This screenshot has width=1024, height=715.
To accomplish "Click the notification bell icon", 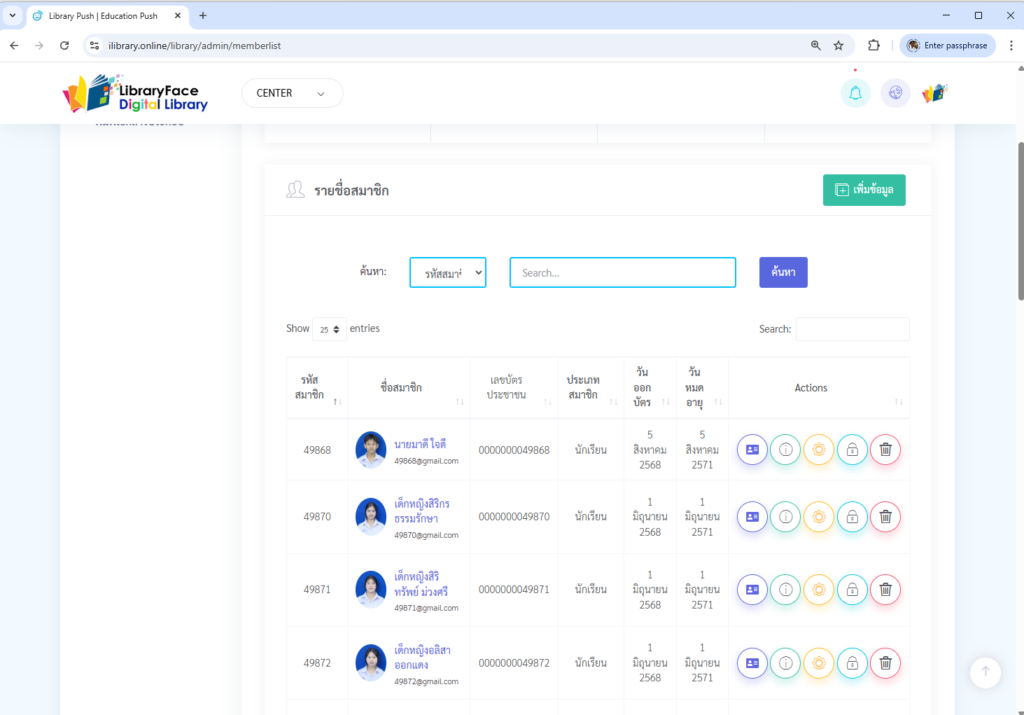I will click(855, 93).
